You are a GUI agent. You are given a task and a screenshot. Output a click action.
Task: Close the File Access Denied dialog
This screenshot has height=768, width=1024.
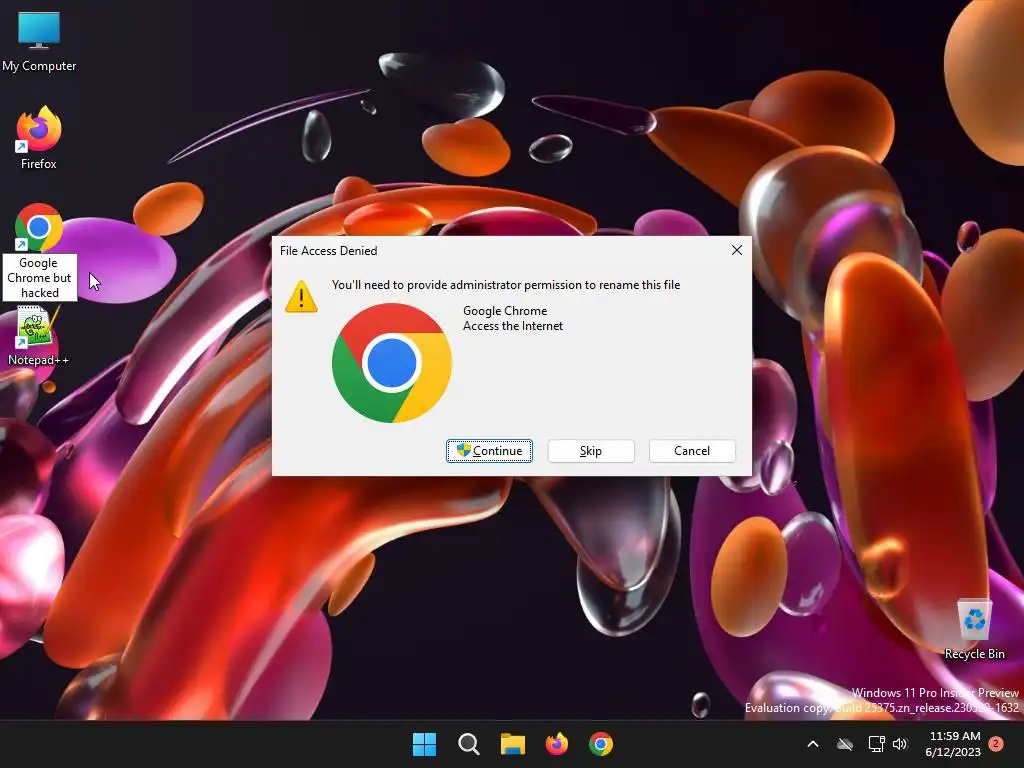pyautogui.click(x=737, y=250)
